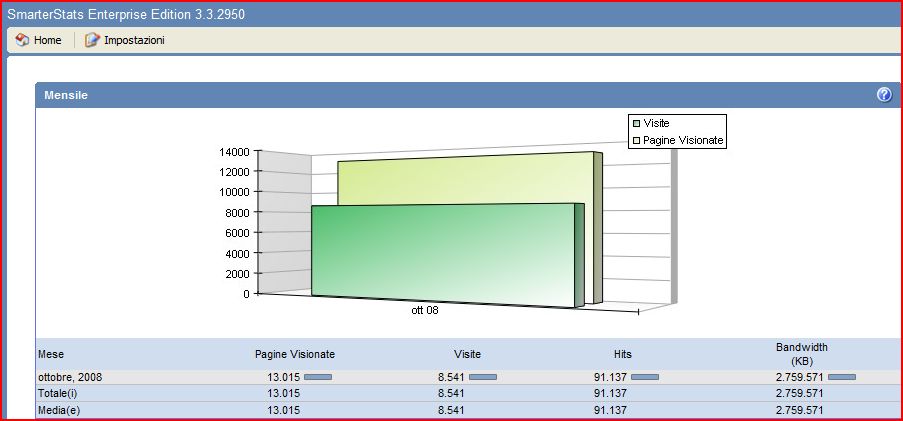
Task: Select the Pagine Visionate legend label
Action: click(683, 140)
